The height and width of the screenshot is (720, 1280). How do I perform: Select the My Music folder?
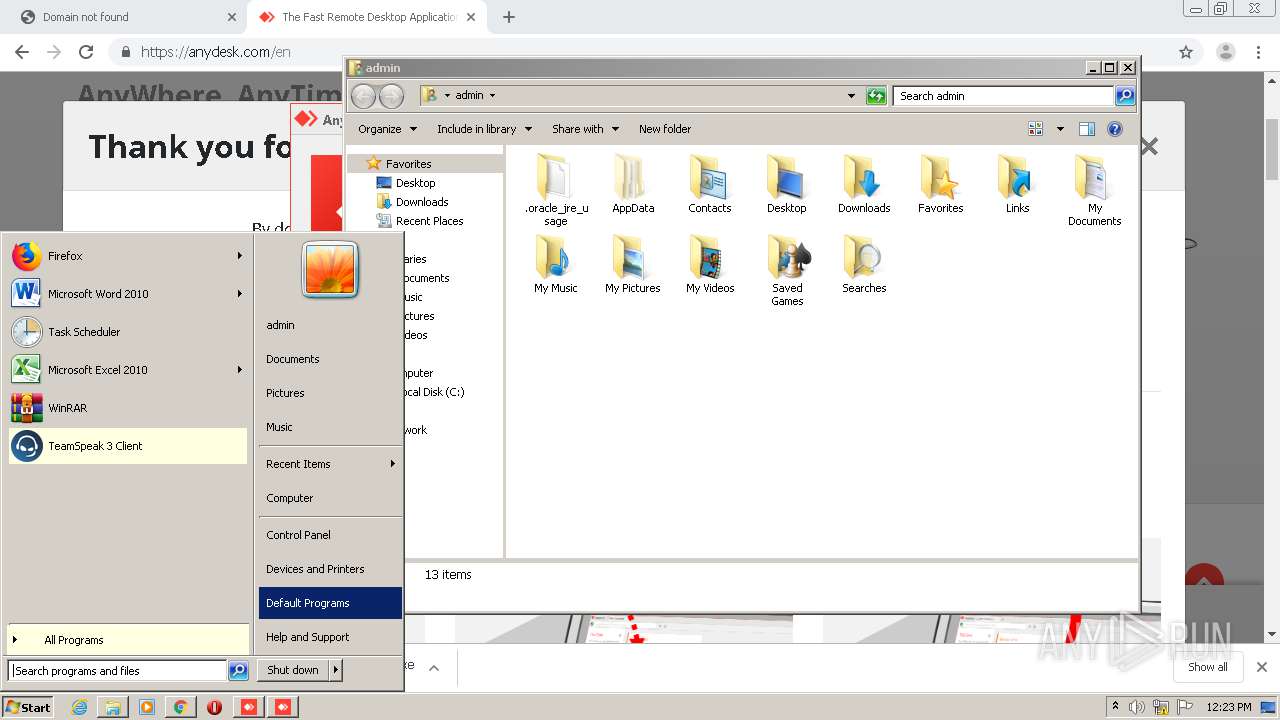click(x=556, y=264)
